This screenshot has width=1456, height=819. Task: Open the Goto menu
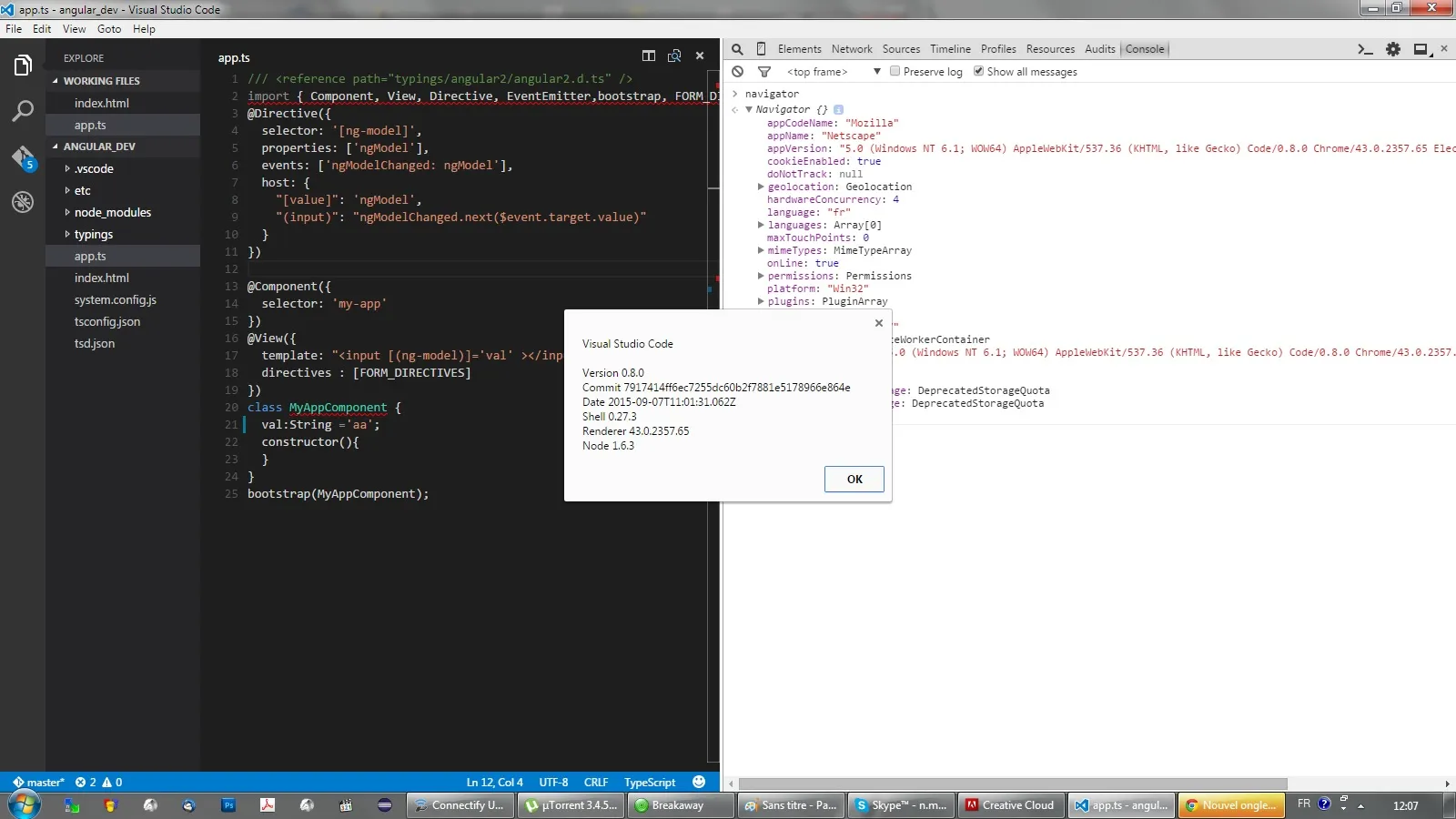[109, 29]
